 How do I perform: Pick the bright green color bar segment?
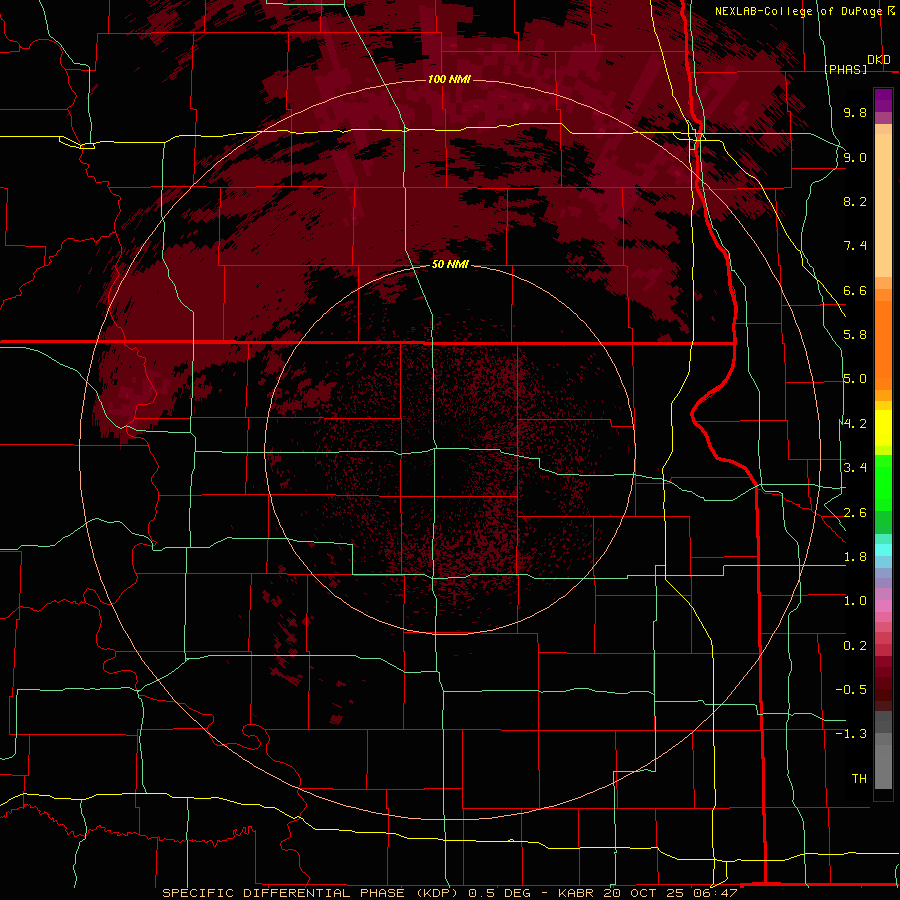883,483
